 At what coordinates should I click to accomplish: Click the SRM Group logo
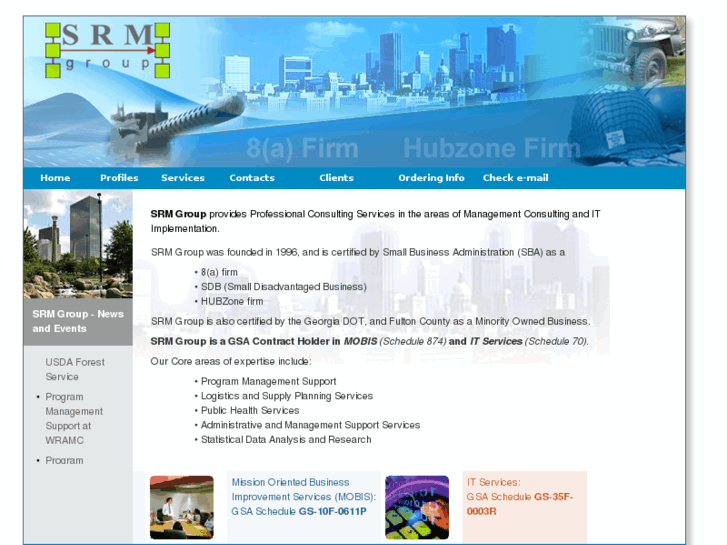[x=108, y=50]
